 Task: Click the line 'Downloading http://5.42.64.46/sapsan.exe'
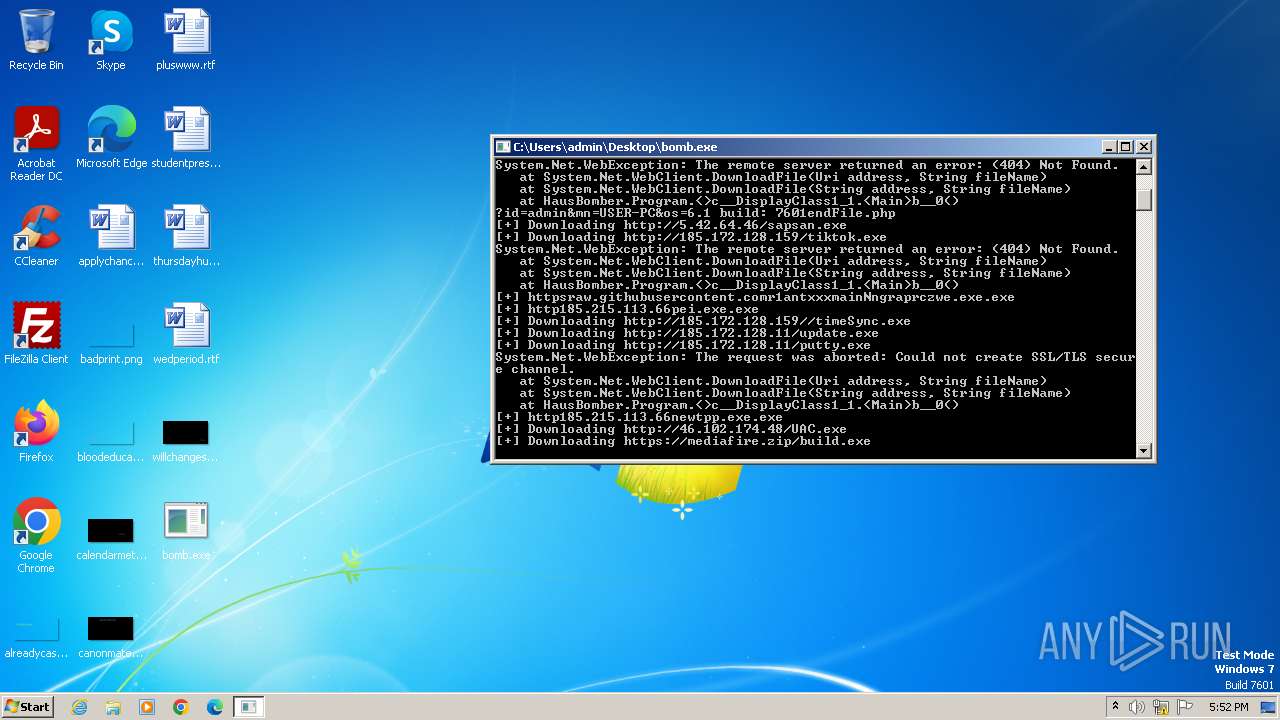tap(671, 225)
